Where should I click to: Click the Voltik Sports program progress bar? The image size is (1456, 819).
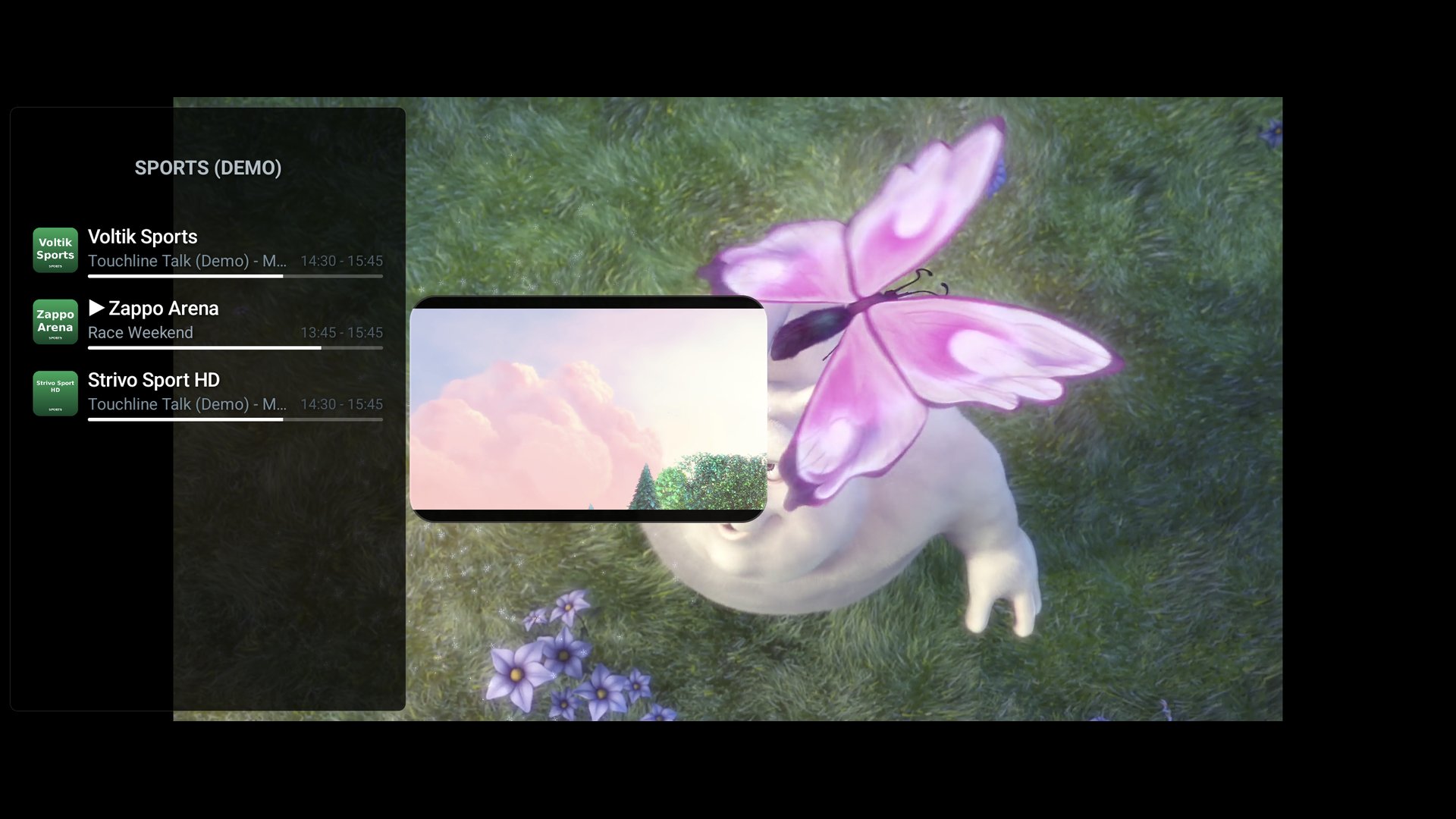pos(235,276)
